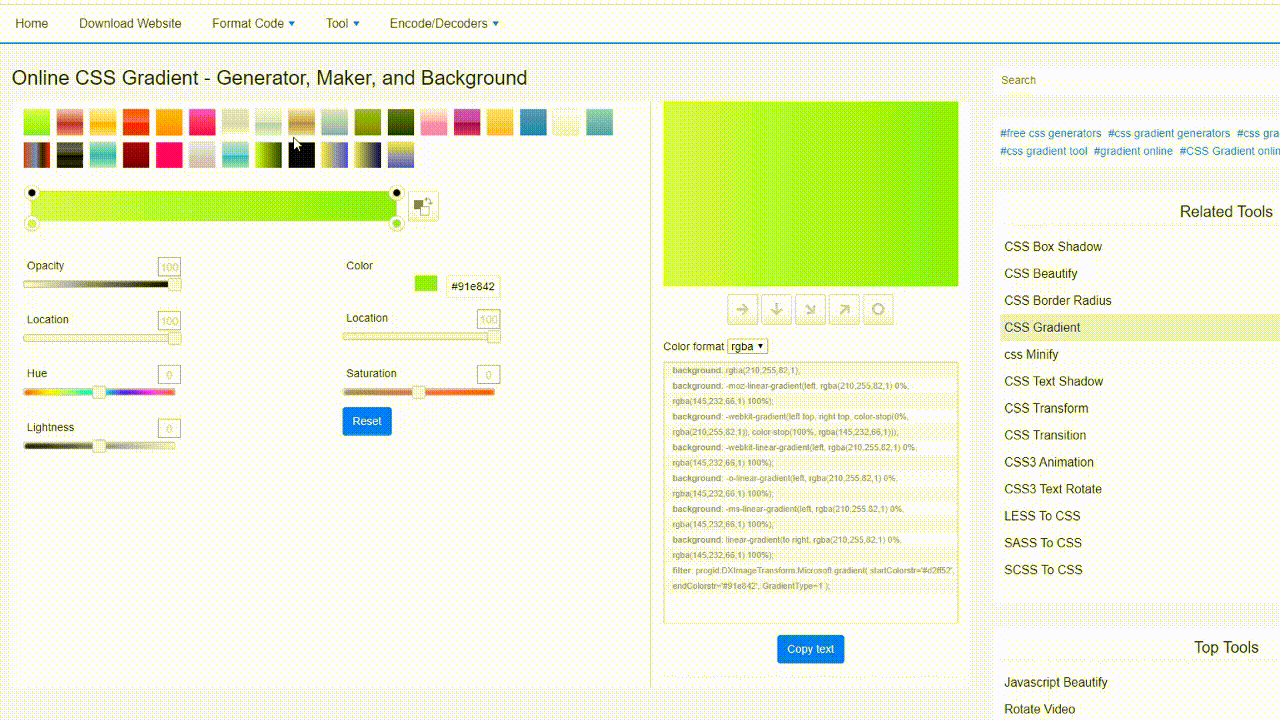Select the left gradient stop marker
This screenshot has width=1280, height=720.
[31, 192]
